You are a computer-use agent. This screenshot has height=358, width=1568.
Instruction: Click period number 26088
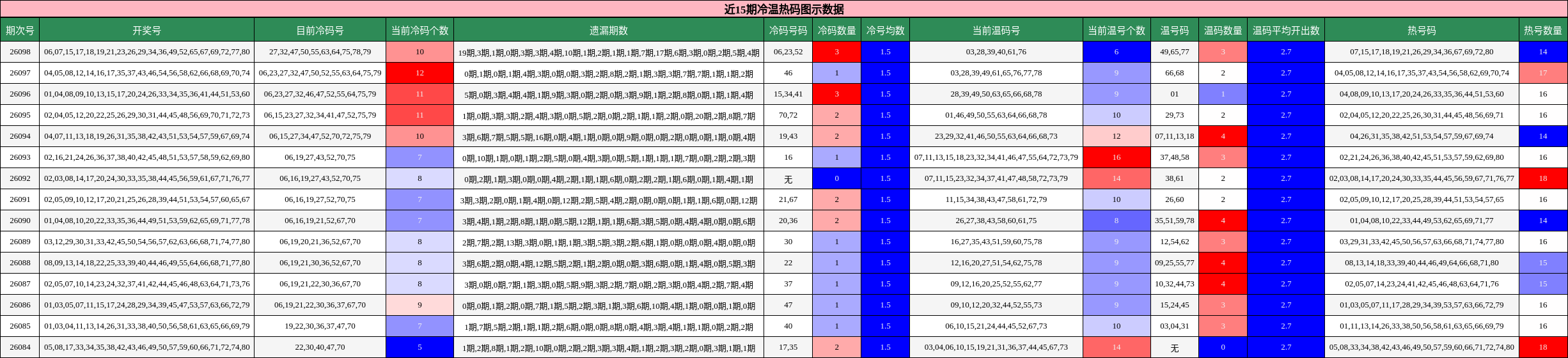click(20, 263)
